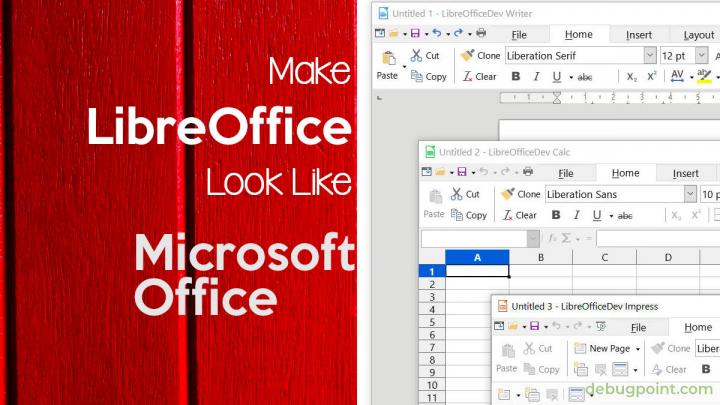The image size is (720, 405).
Task: Select the Home tab in Calc
Action: click(x=625, y=173)
